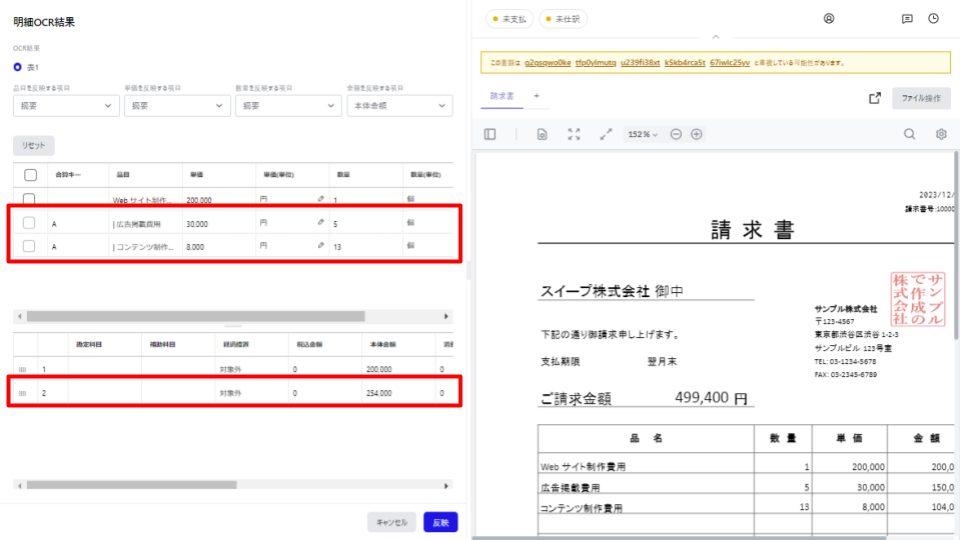
Task: Click the OCR table horizontal scrollbar thumb
Action: (196, 317)
